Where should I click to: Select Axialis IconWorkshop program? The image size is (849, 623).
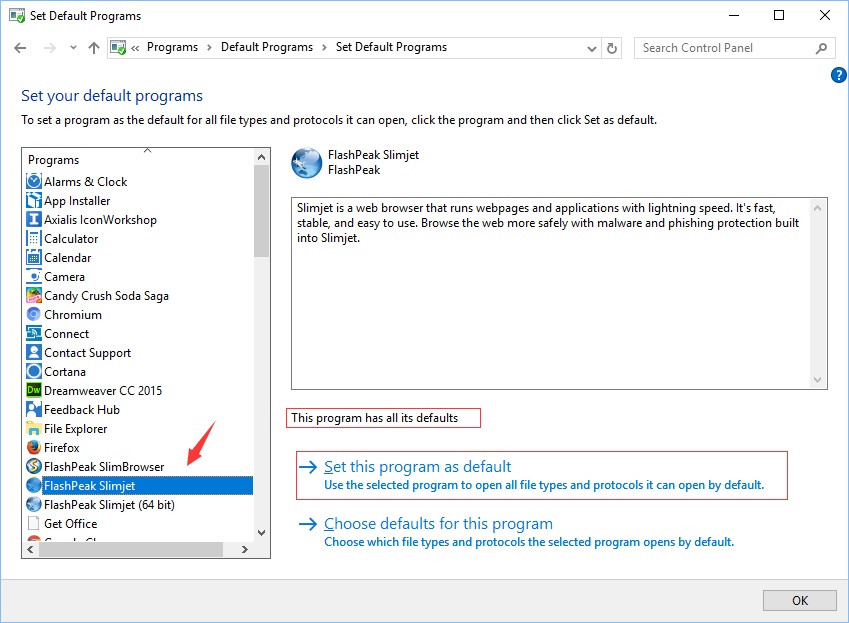[x=100, y=220]
